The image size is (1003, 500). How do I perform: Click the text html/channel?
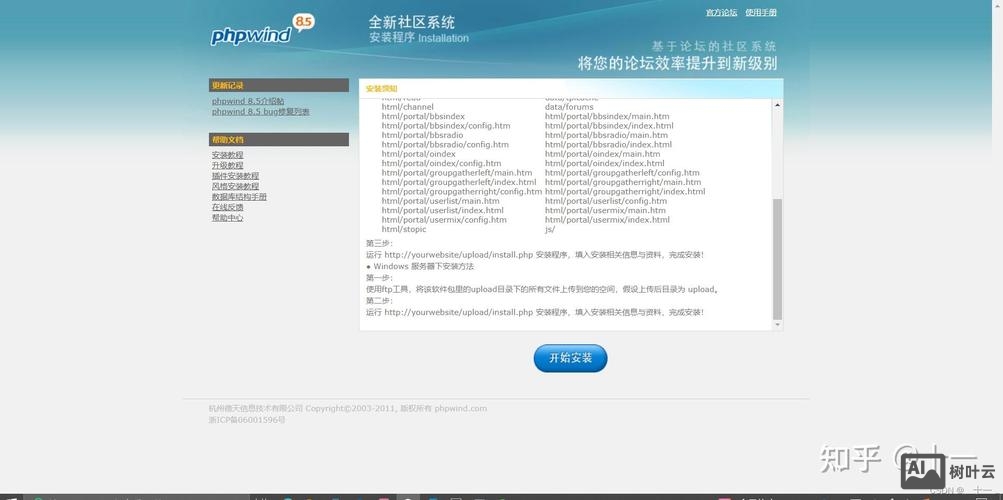pyautogui.click(x=407, y=107)
